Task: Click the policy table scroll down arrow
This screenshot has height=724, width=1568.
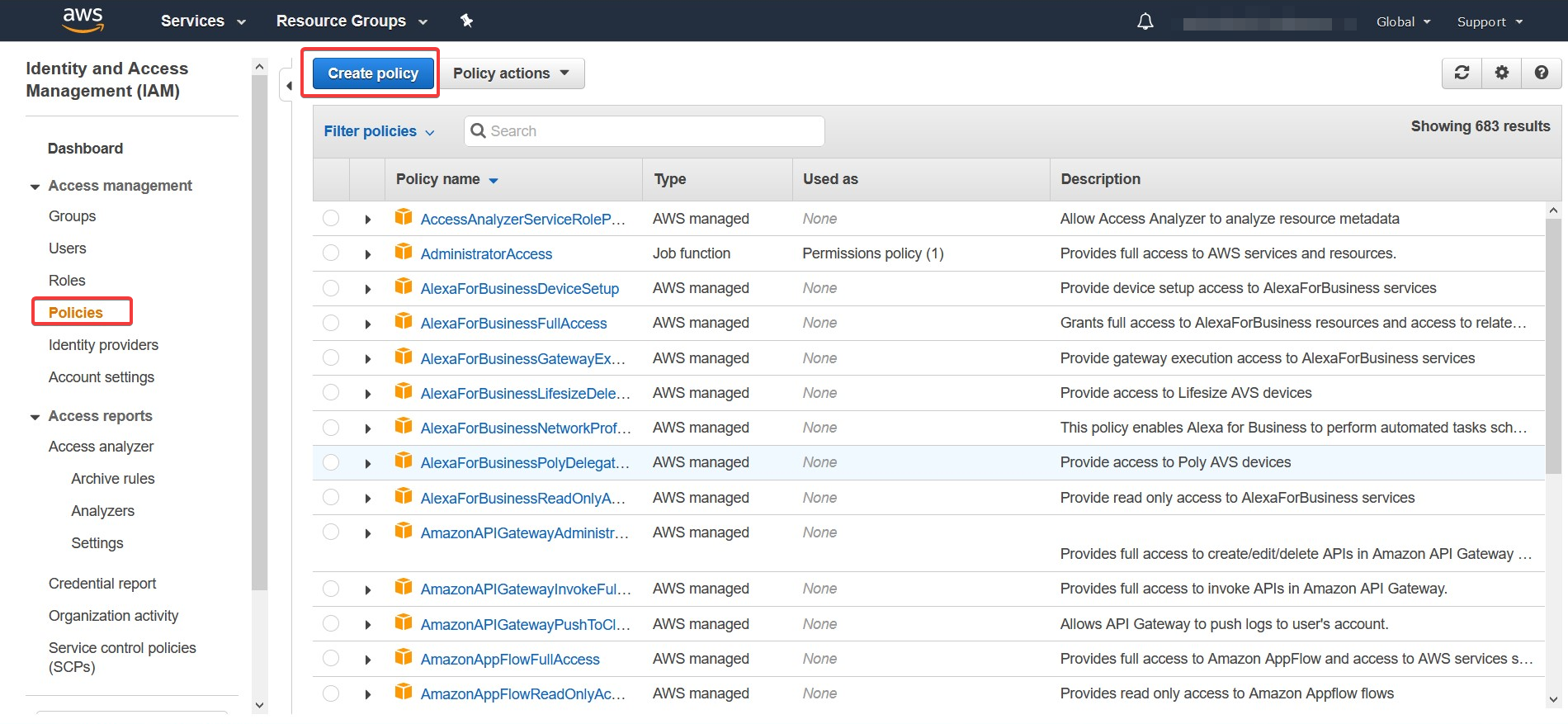Action: (1553, 699)
